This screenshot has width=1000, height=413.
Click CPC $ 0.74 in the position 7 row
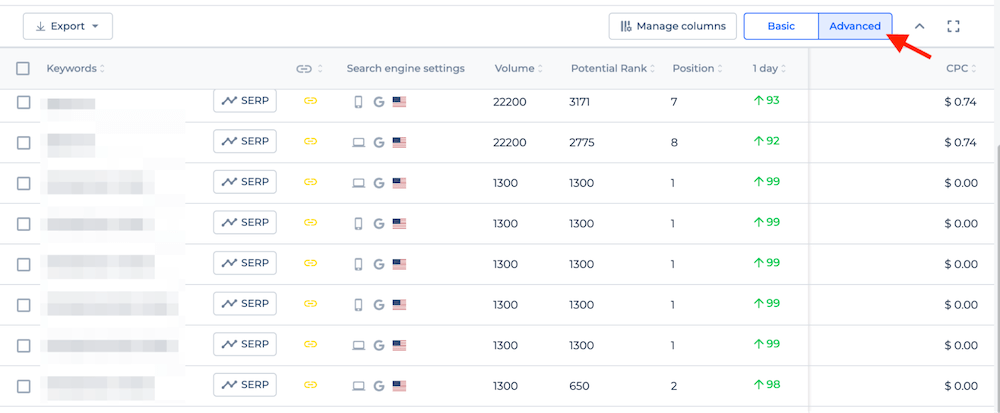[960, 102]
